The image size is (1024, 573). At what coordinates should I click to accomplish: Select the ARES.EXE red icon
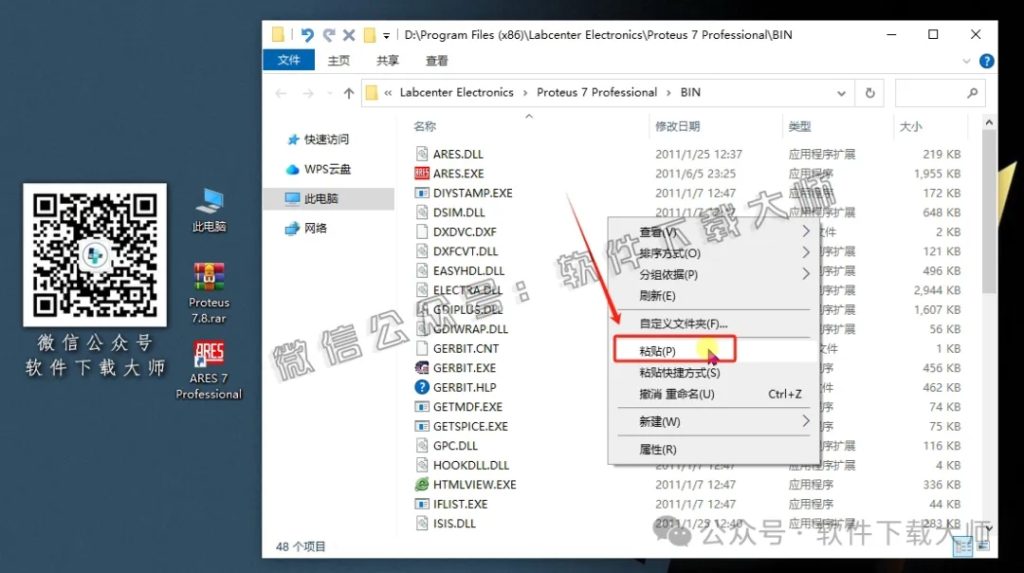point(422,173)
